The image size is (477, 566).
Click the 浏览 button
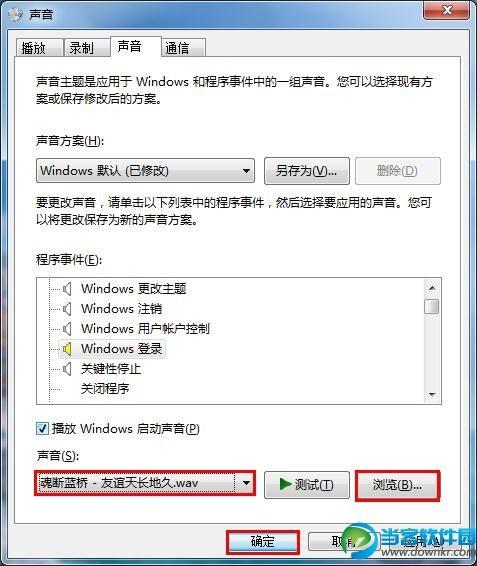coord(398,485)
